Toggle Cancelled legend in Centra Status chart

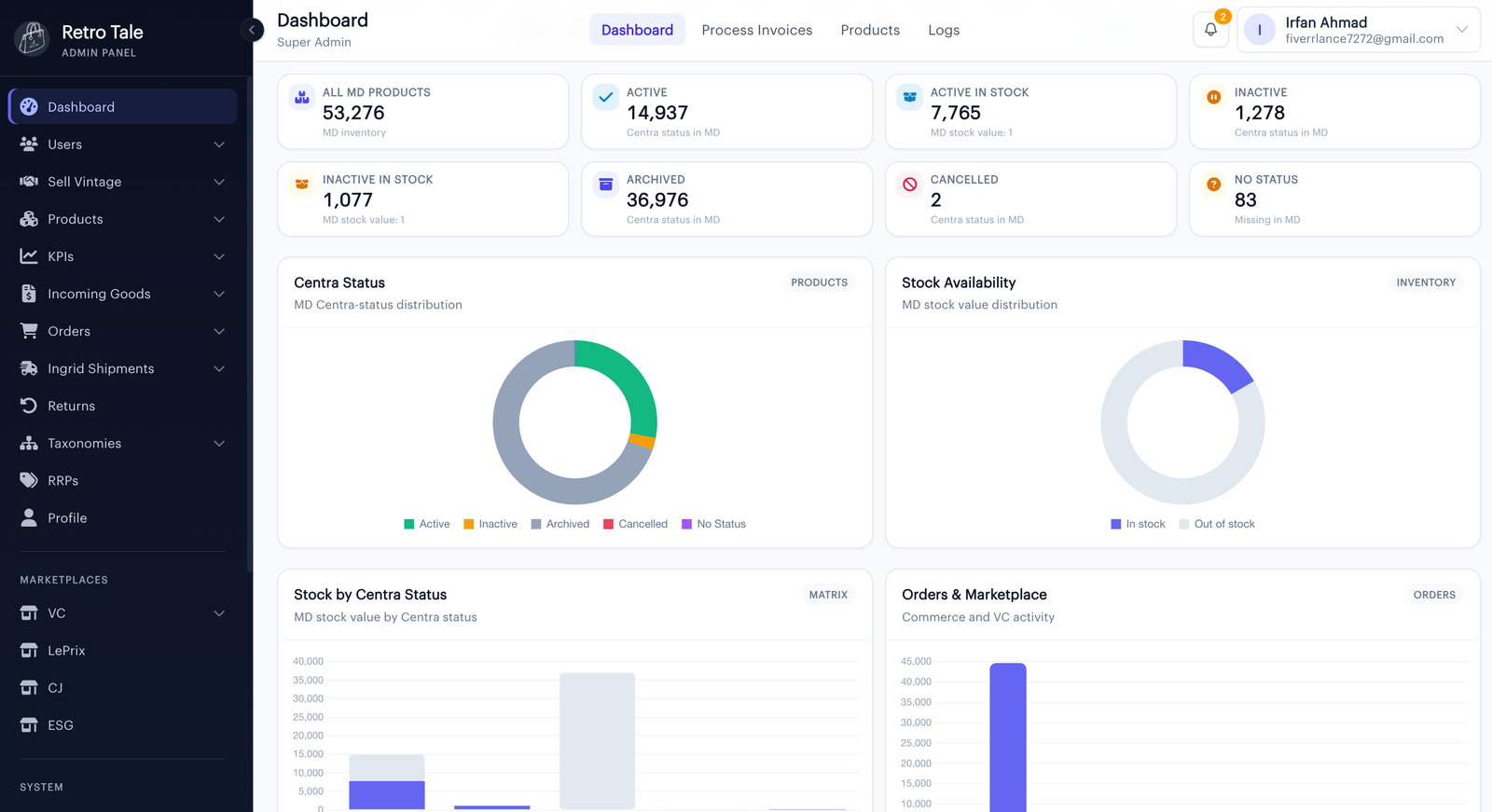click(x=636, y=524)
